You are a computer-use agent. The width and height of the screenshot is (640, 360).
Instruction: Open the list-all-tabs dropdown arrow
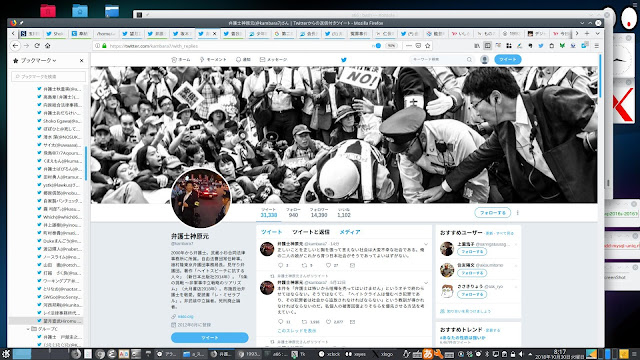click(x=597, y=33)
